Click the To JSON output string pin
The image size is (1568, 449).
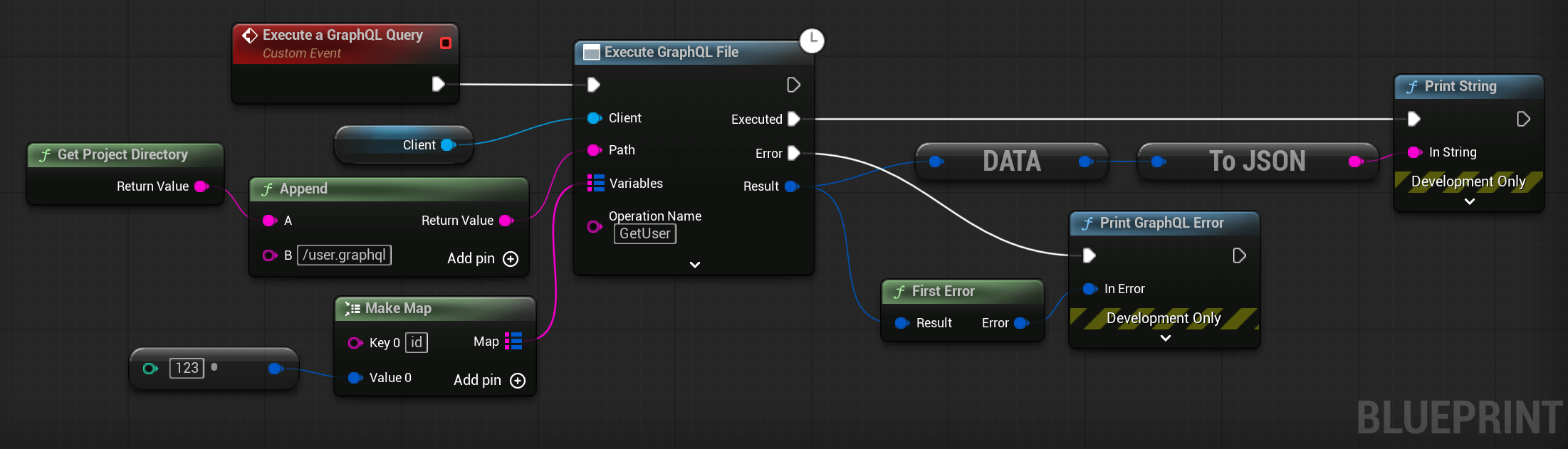pyautogui.click(x=1356, y=162)
